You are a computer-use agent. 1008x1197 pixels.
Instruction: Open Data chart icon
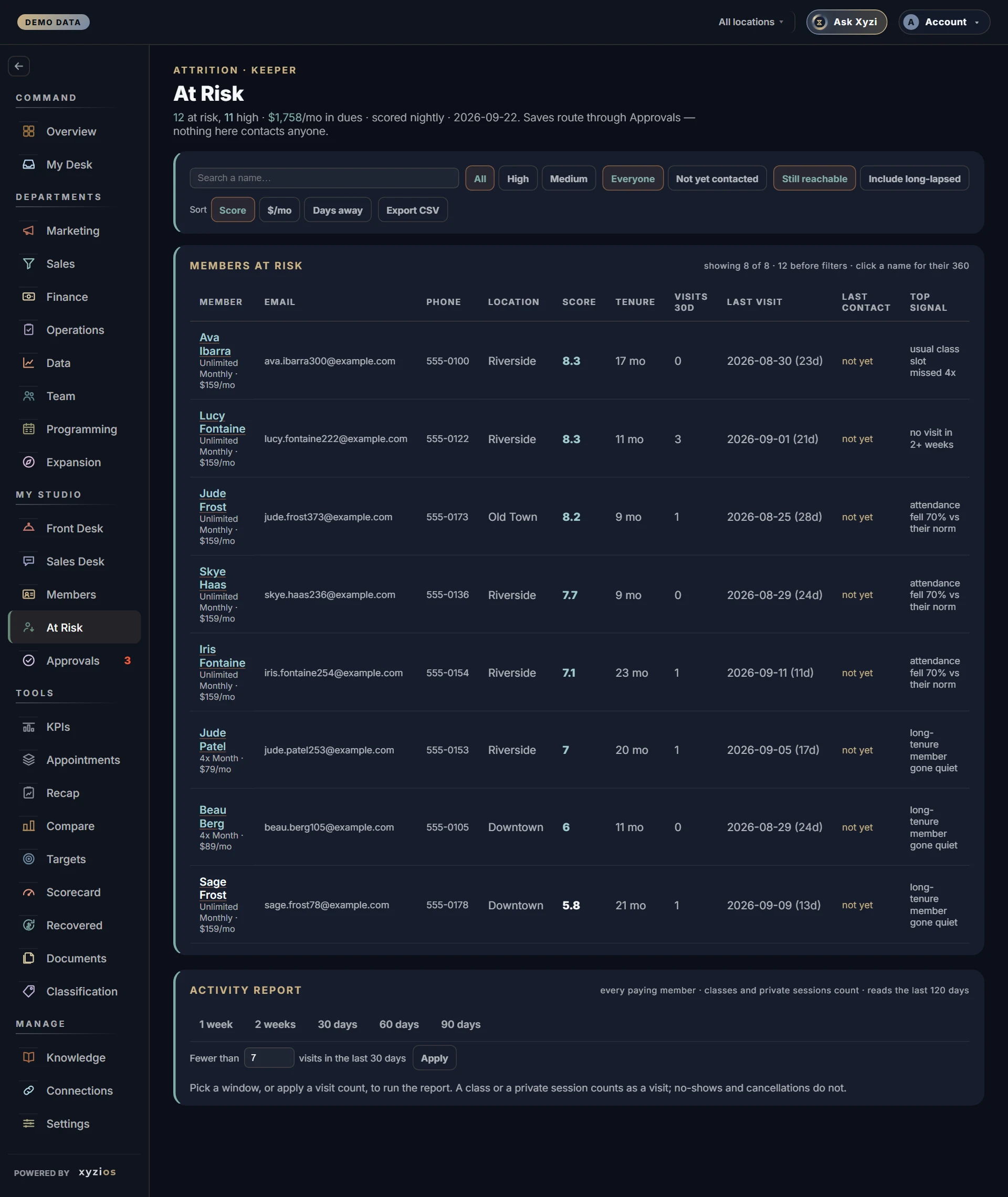pyautogui.click(x=28, y=363)
